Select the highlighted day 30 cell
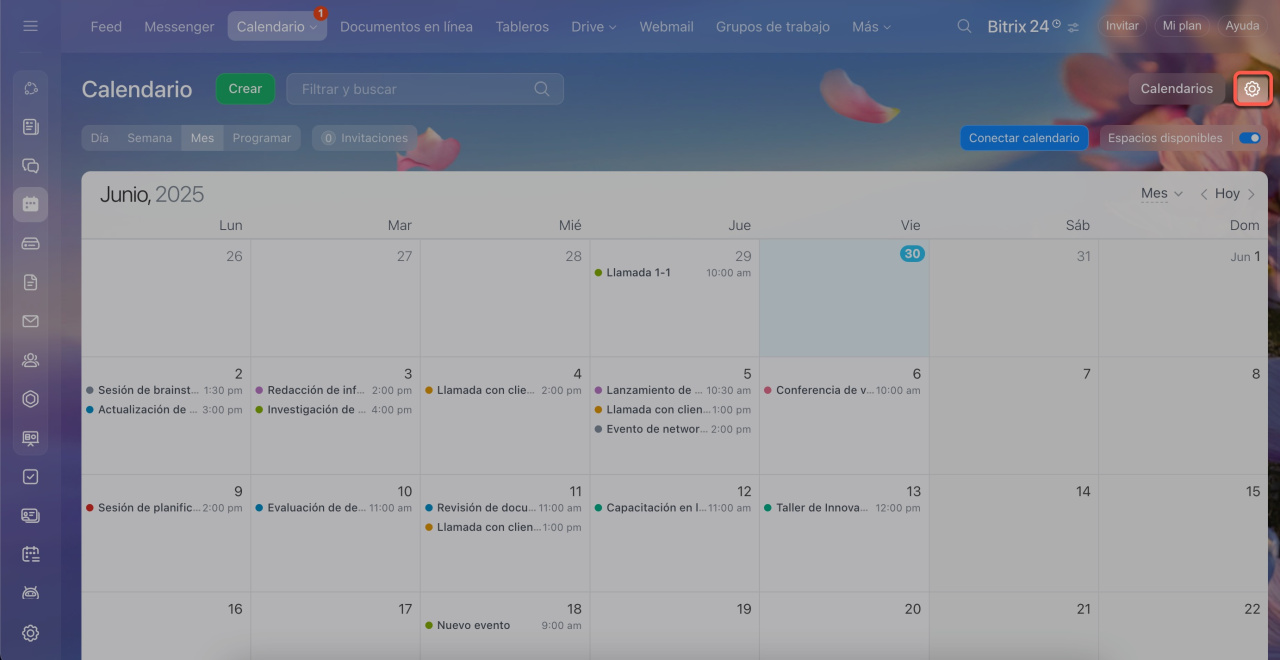The width and height of the screenshot is (1280, 660). 844,298
